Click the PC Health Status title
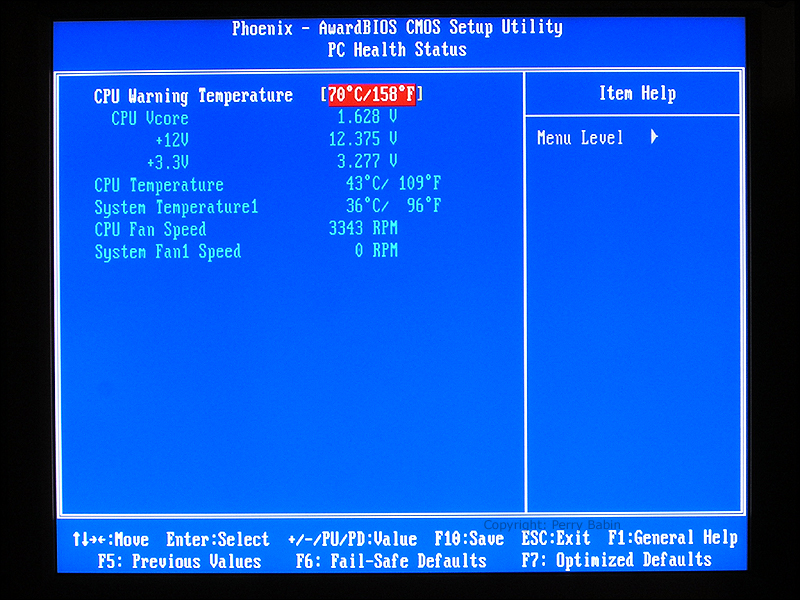The height and width of the screenshot is (600, 800). (x=397, y=49)
